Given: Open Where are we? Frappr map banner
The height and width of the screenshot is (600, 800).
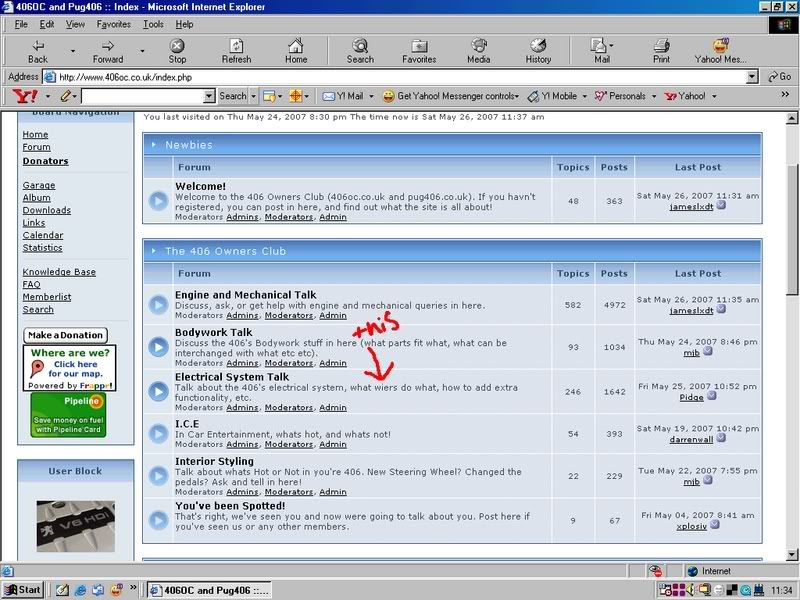Looking at the screenshot, I should click(69, 368).
